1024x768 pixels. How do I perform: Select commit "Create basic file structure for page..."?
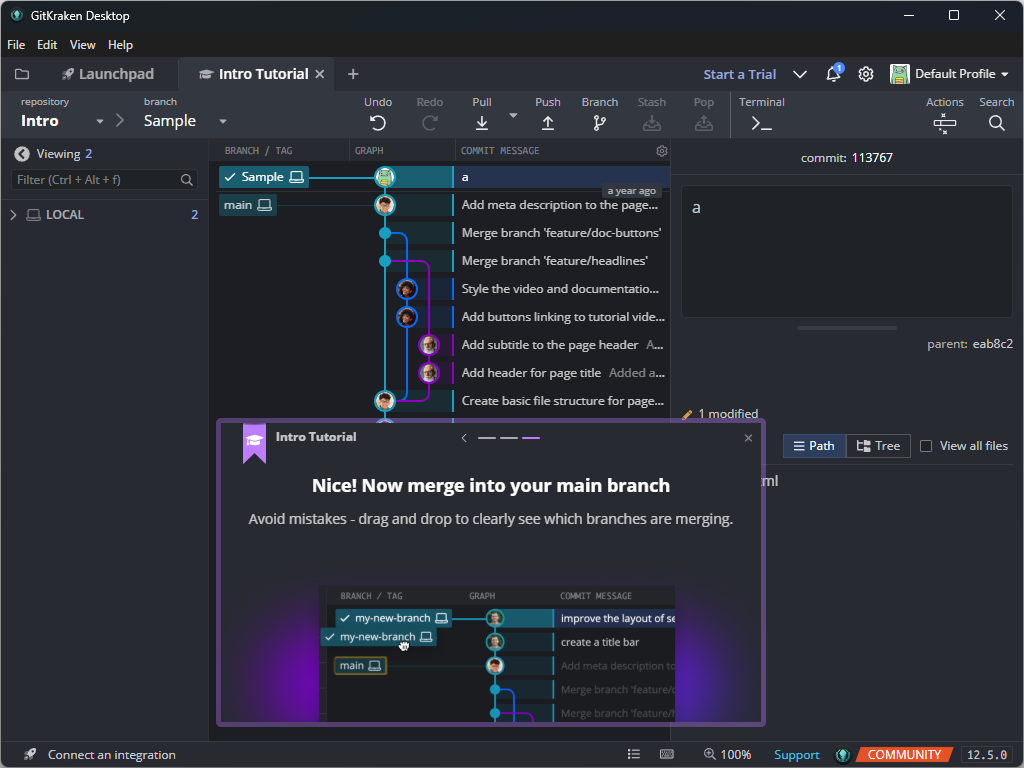click(562, 401)
